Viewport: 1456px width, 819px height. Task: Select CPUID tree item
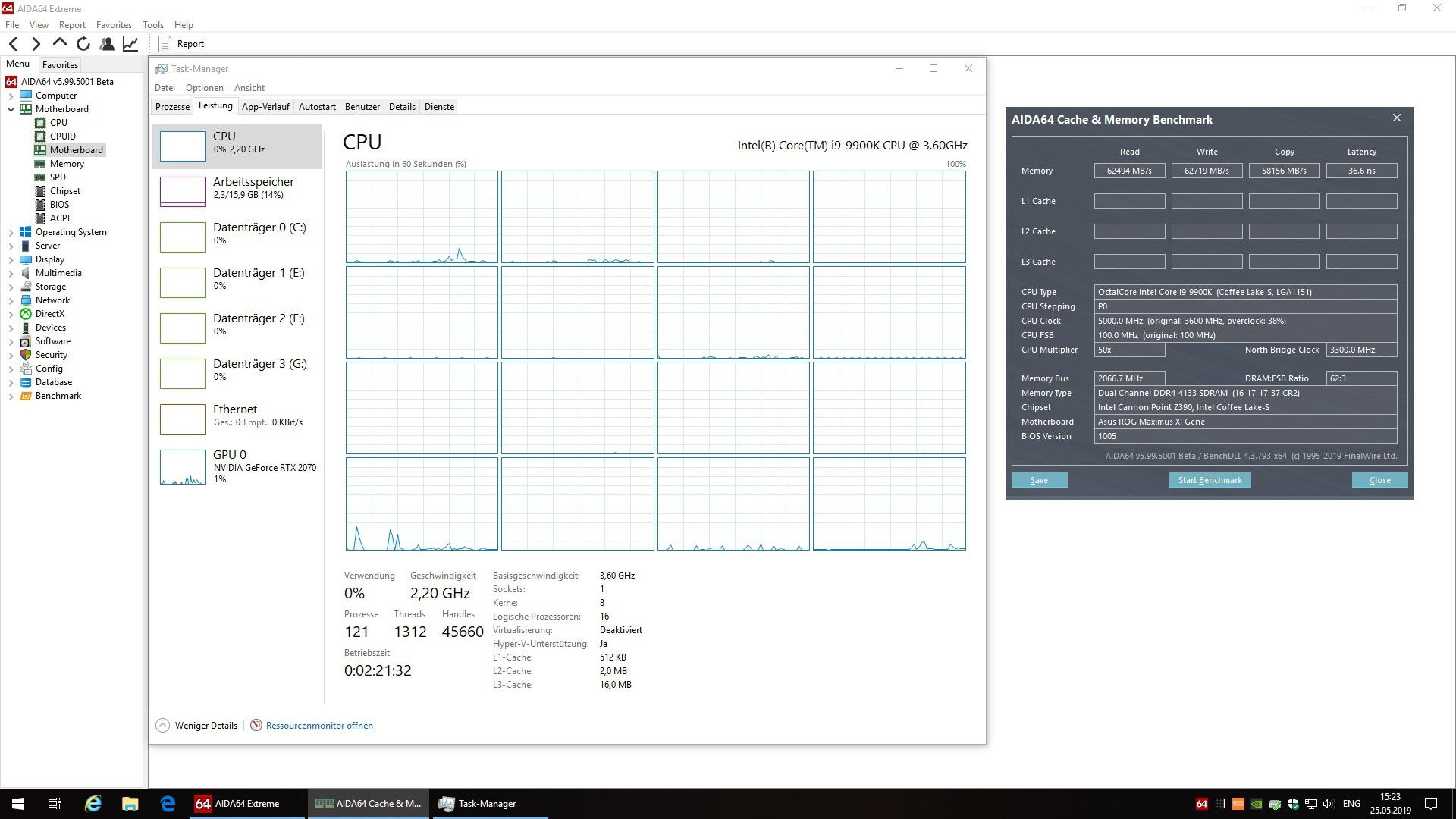click(62, 136)
